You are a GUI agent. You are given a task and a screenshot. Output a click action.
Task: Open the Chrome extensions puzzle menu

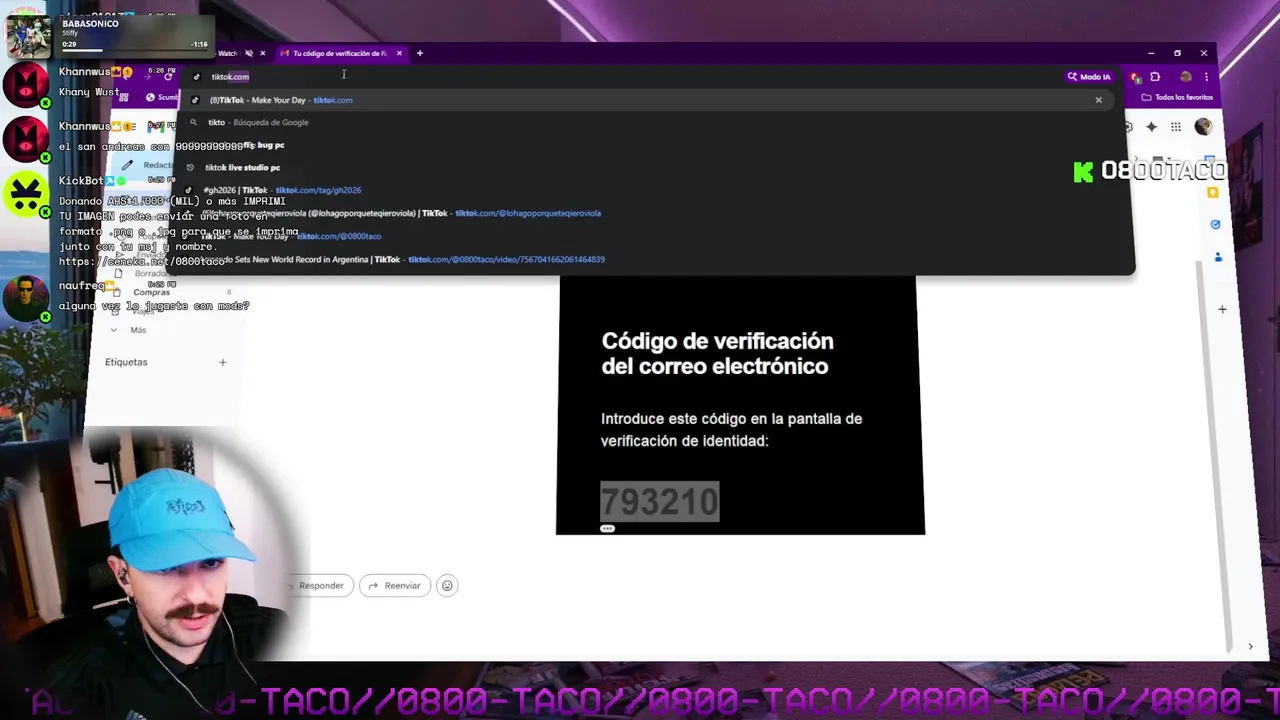click(1155, 77)
